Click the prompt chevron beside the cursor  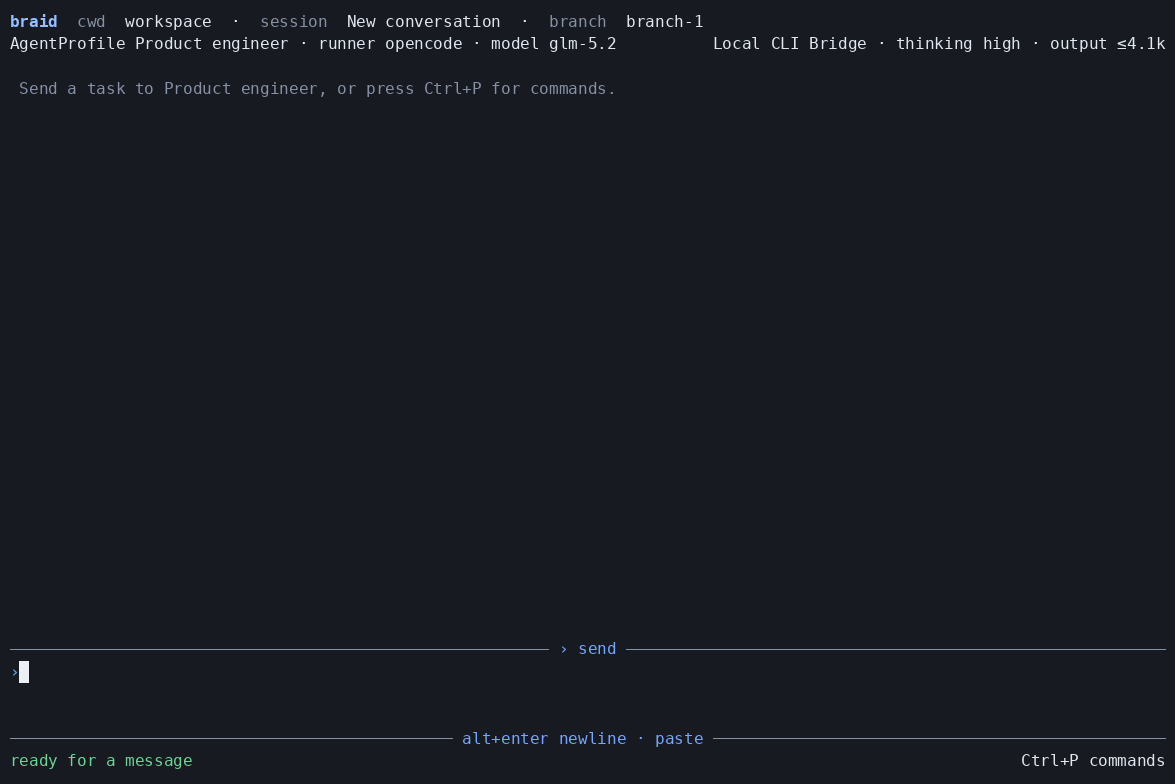tap(15, 672)
